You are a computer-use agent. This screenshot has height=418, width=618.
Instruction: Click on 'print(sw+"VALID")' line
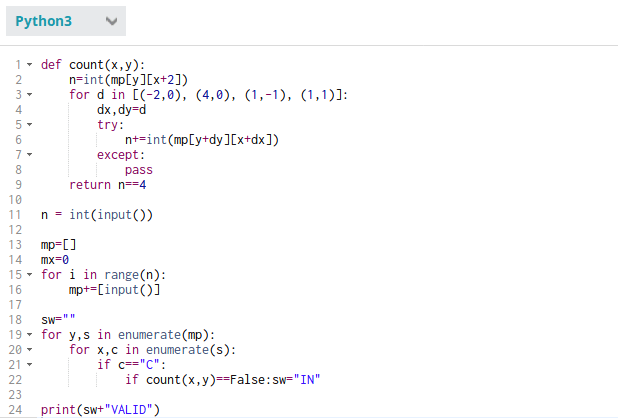click(100, 410)
